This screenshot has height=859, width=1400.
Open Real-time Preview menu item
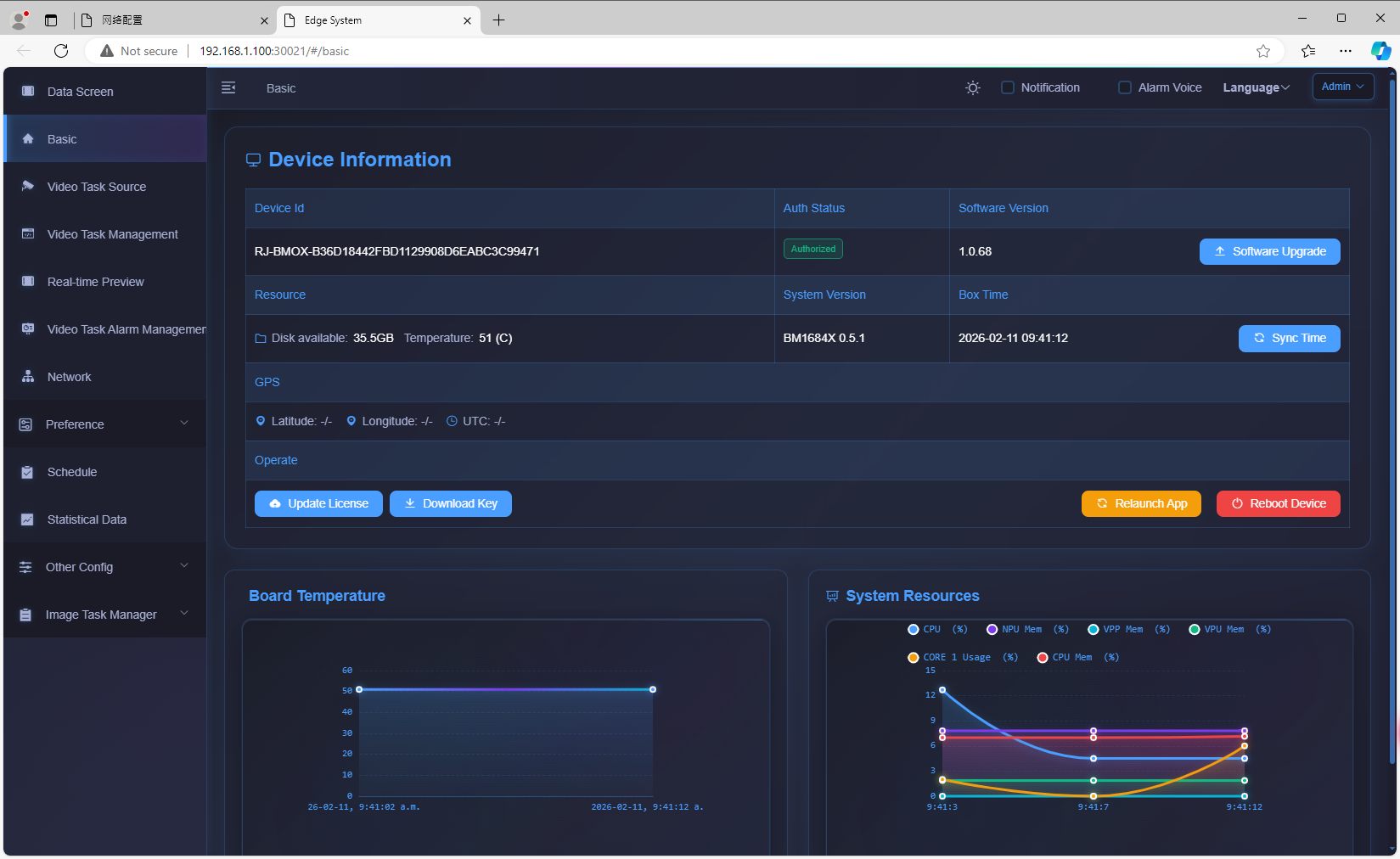(x=96, y=282)
